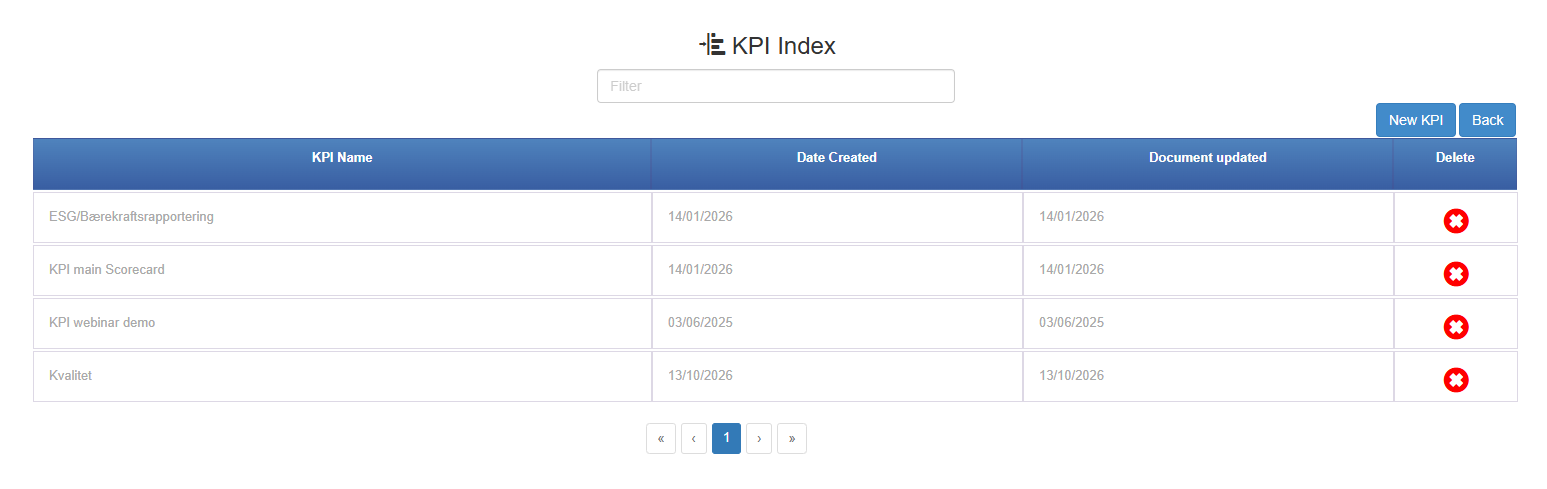Click the Back button

[1487, 120]
